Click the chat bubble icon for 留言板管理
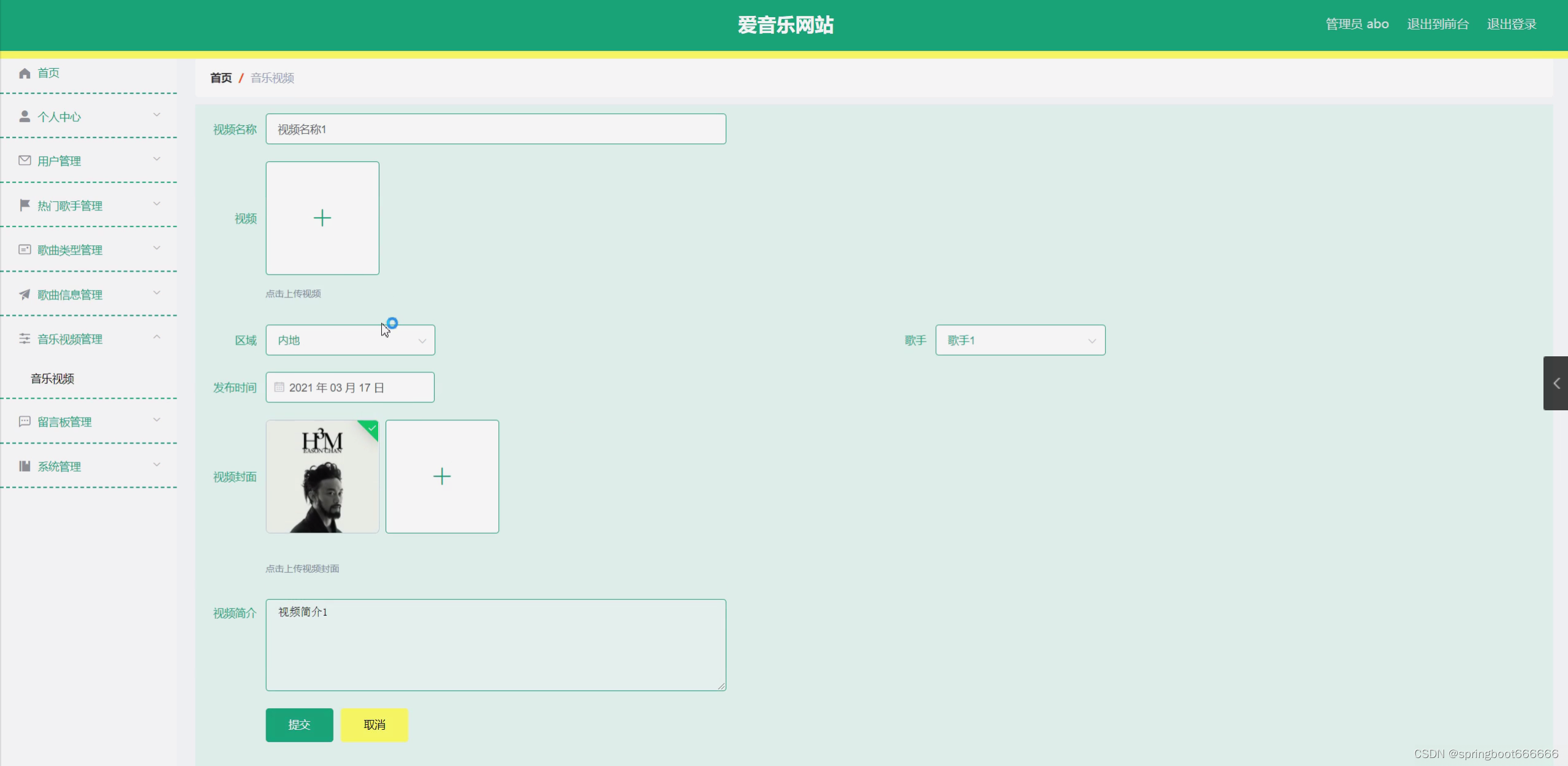Image resolution: width=1568 pixels, height=766 pixels. [25, 421]
